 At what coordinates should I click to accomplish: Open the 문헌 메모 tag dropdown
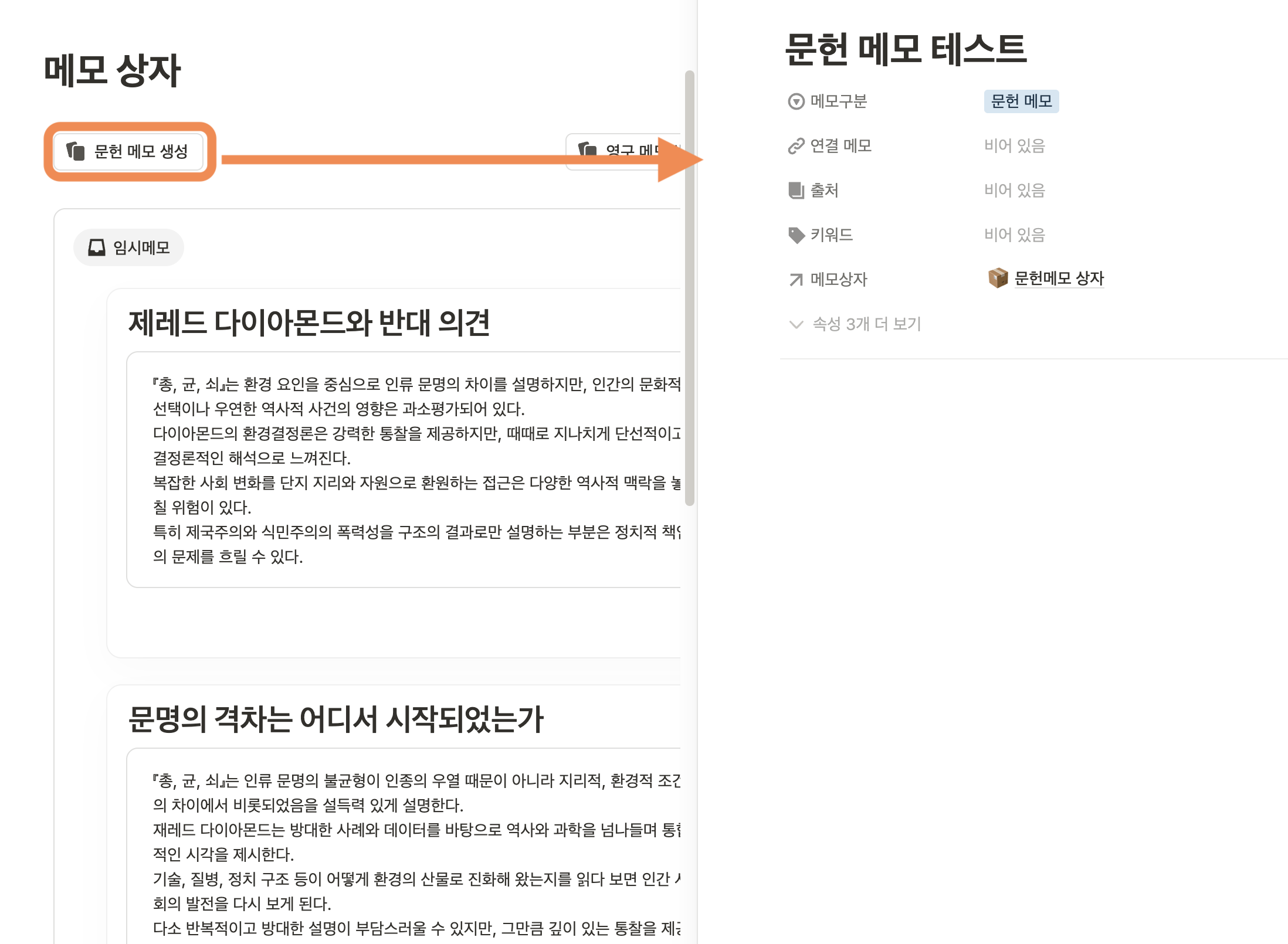coord(1021,101)
